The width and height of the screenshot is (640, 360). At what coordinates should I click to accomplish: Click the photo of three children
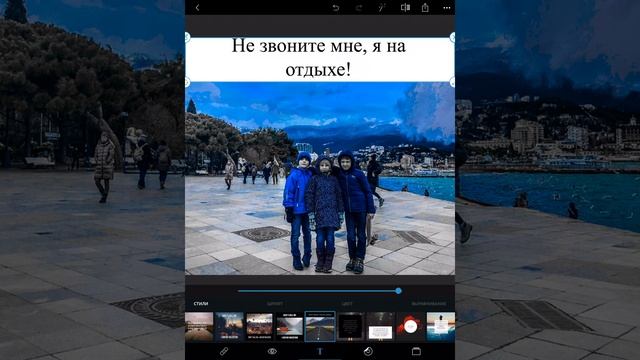click(x=320, y=178)
